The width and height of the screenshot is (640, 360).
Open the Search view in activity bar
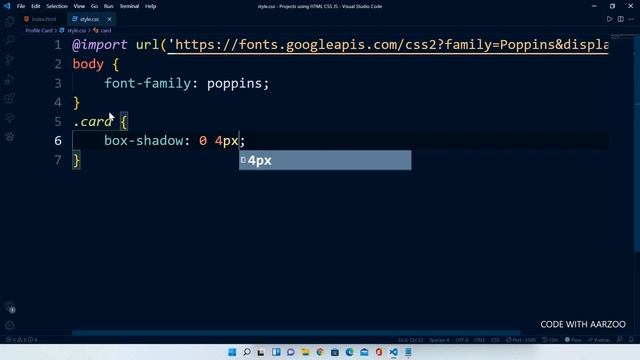click(9, 40)
